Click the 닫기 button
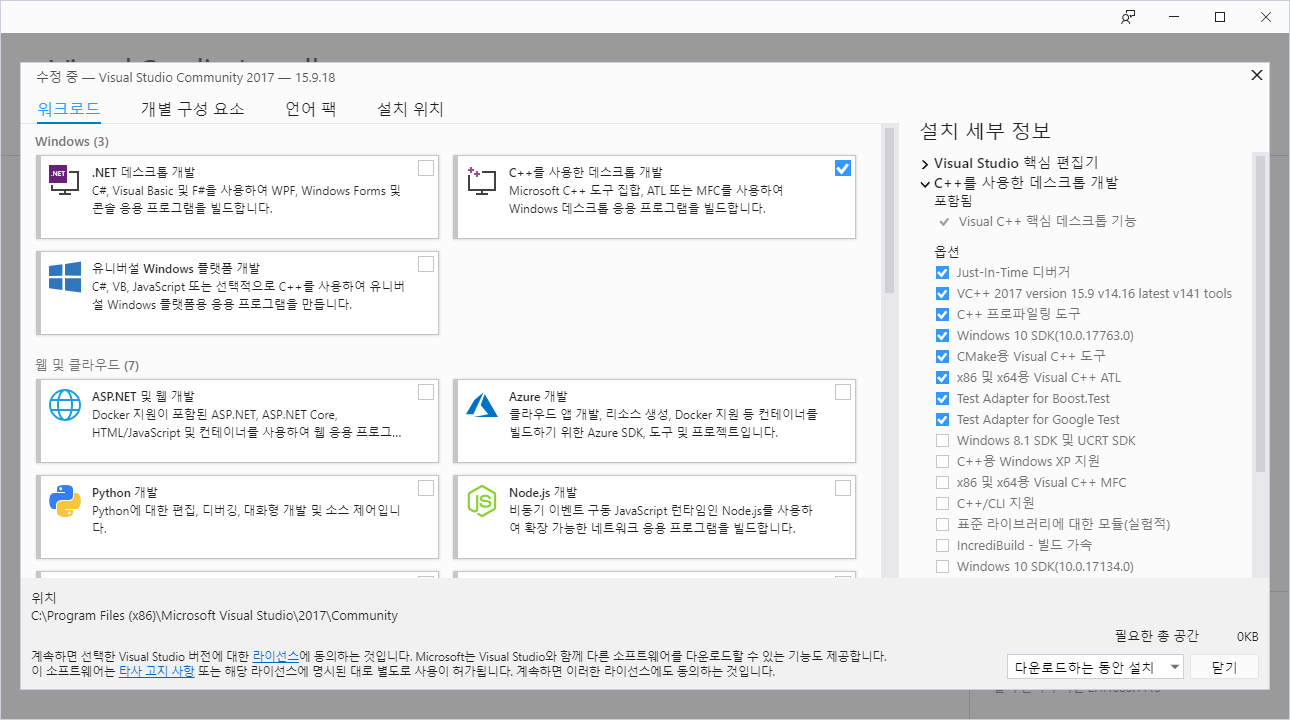Screen dimensions: 1290x720 (1224, 667)
